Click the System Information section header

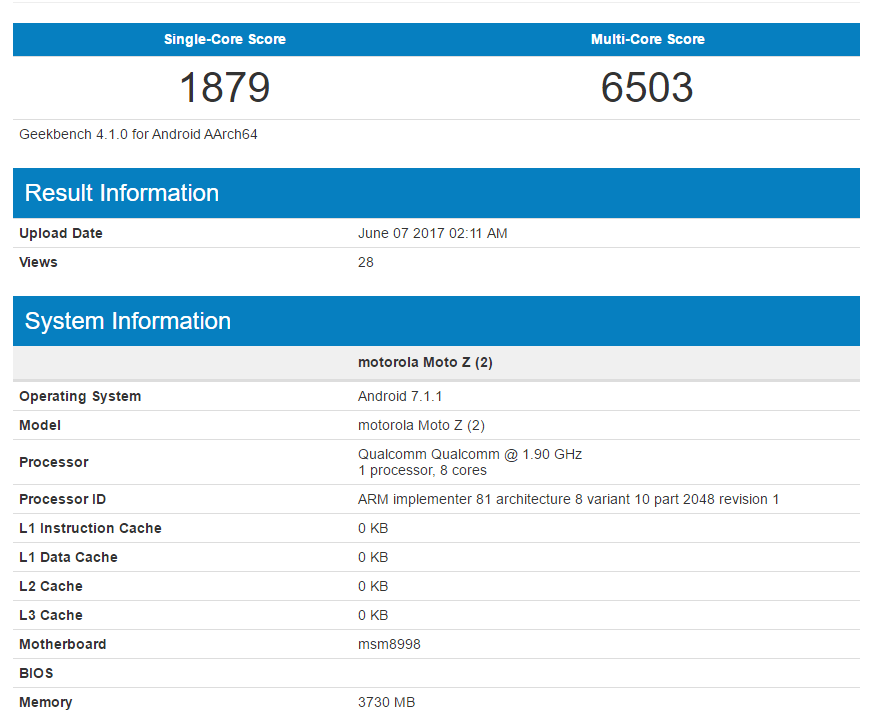127,321
